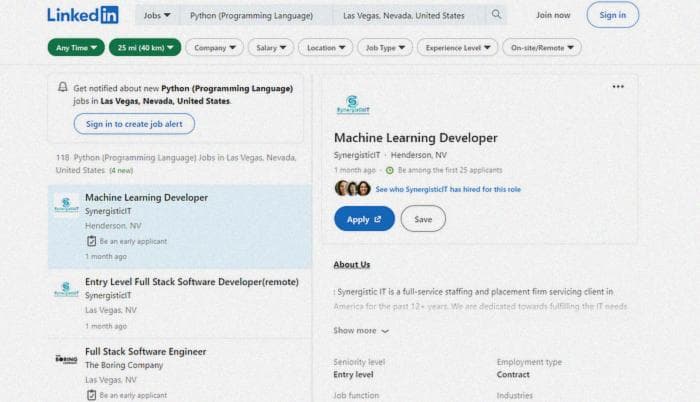Expand the Company filter
700x402 pixels.
215,47
